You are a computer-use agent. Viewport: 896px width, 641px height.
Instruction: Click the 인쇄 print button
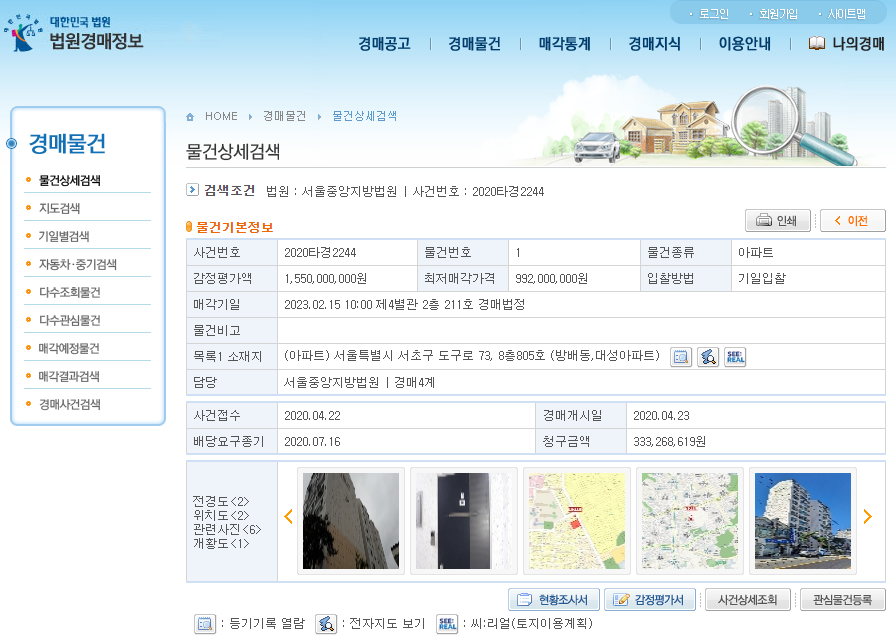[x=778, y=221]
